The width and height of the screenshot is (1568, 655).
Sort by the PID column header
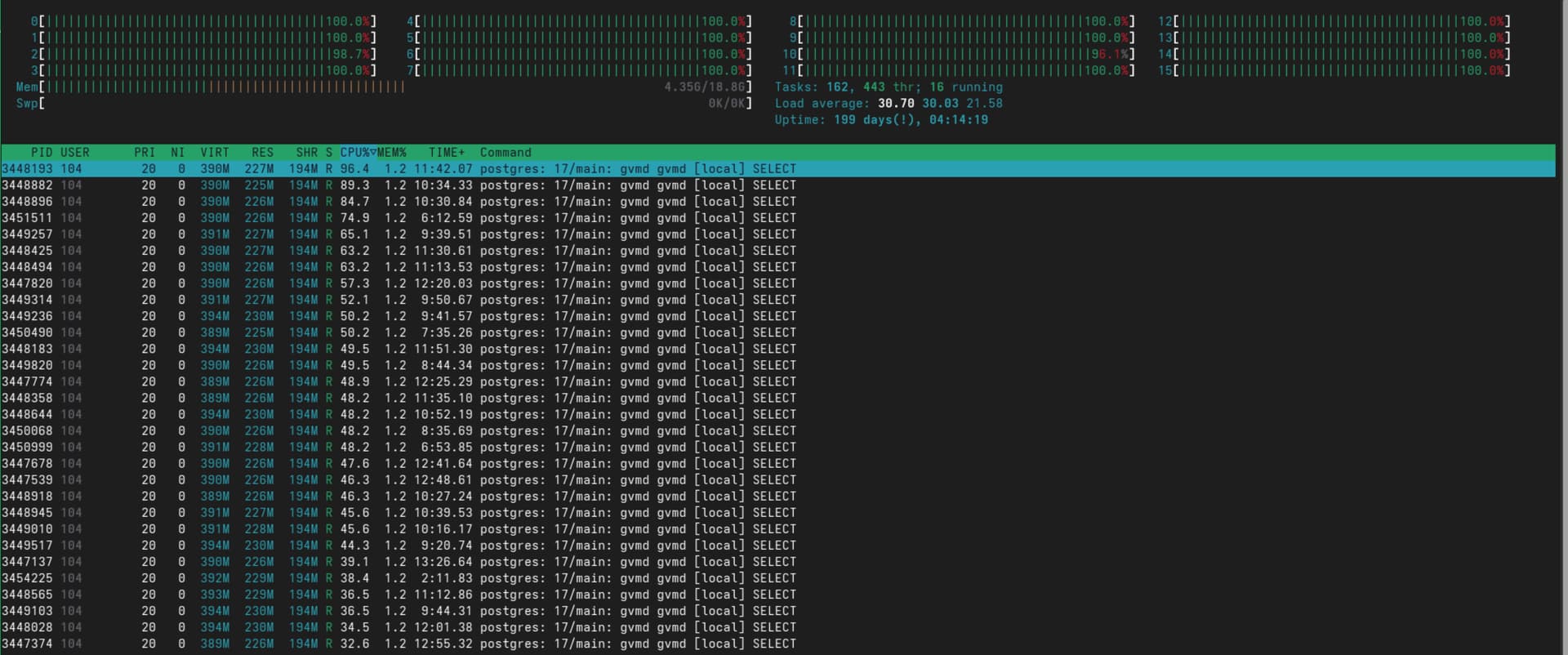(42, 153)
